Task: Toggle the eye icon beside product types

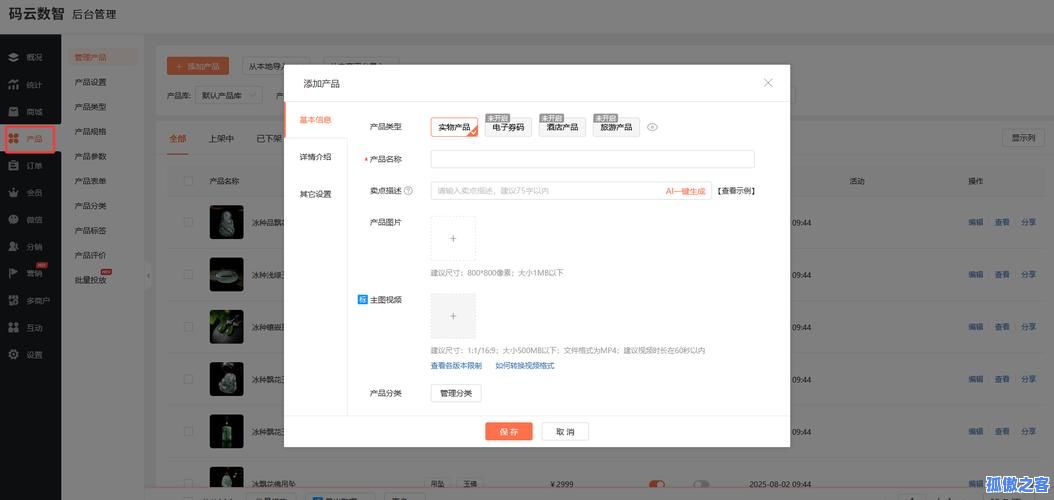Action: coord(652,127)
